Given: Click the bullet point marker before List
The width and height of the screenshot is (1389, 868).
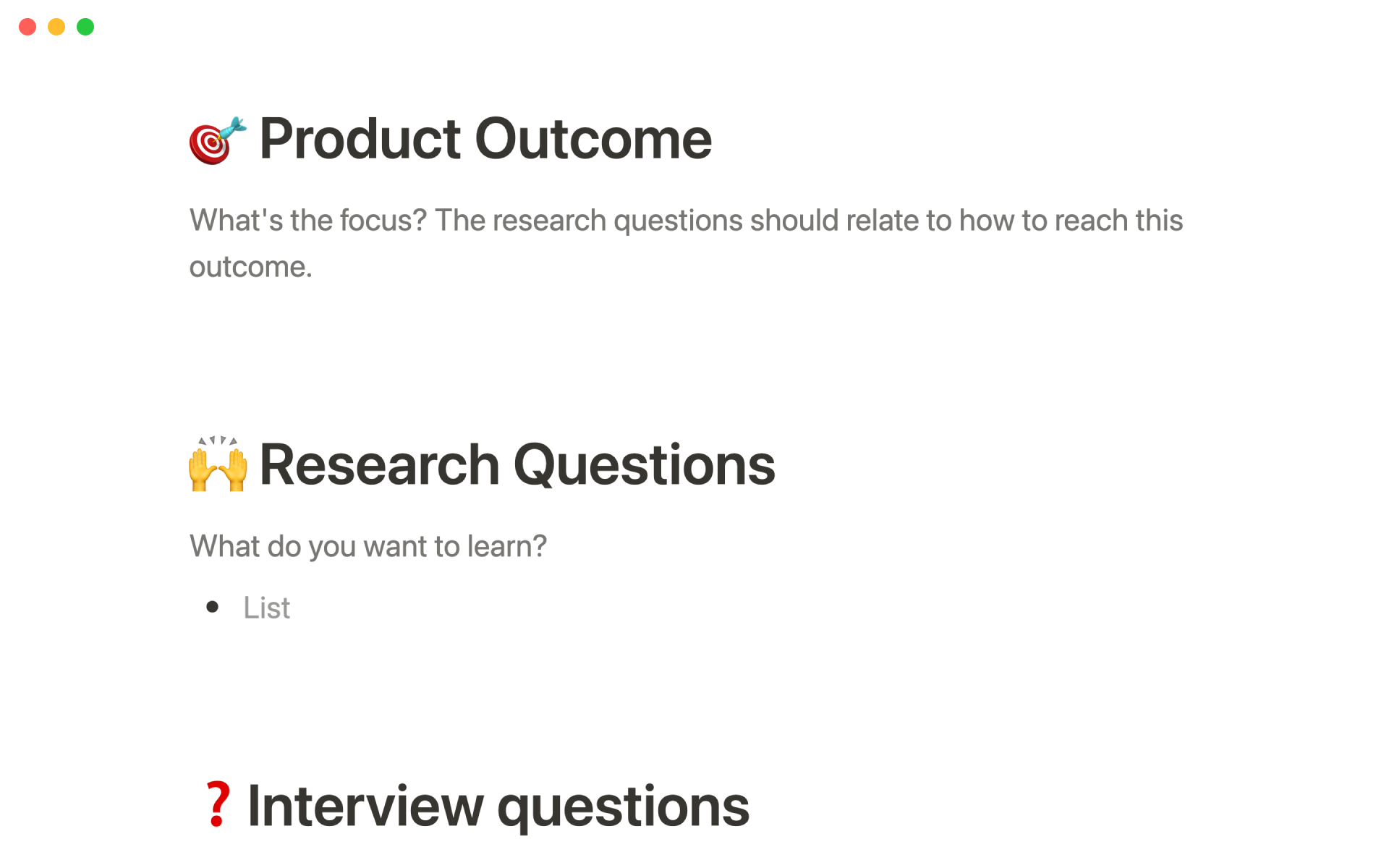Looking at the screenshot, I should pyautogui.click(x=213, y=606).
